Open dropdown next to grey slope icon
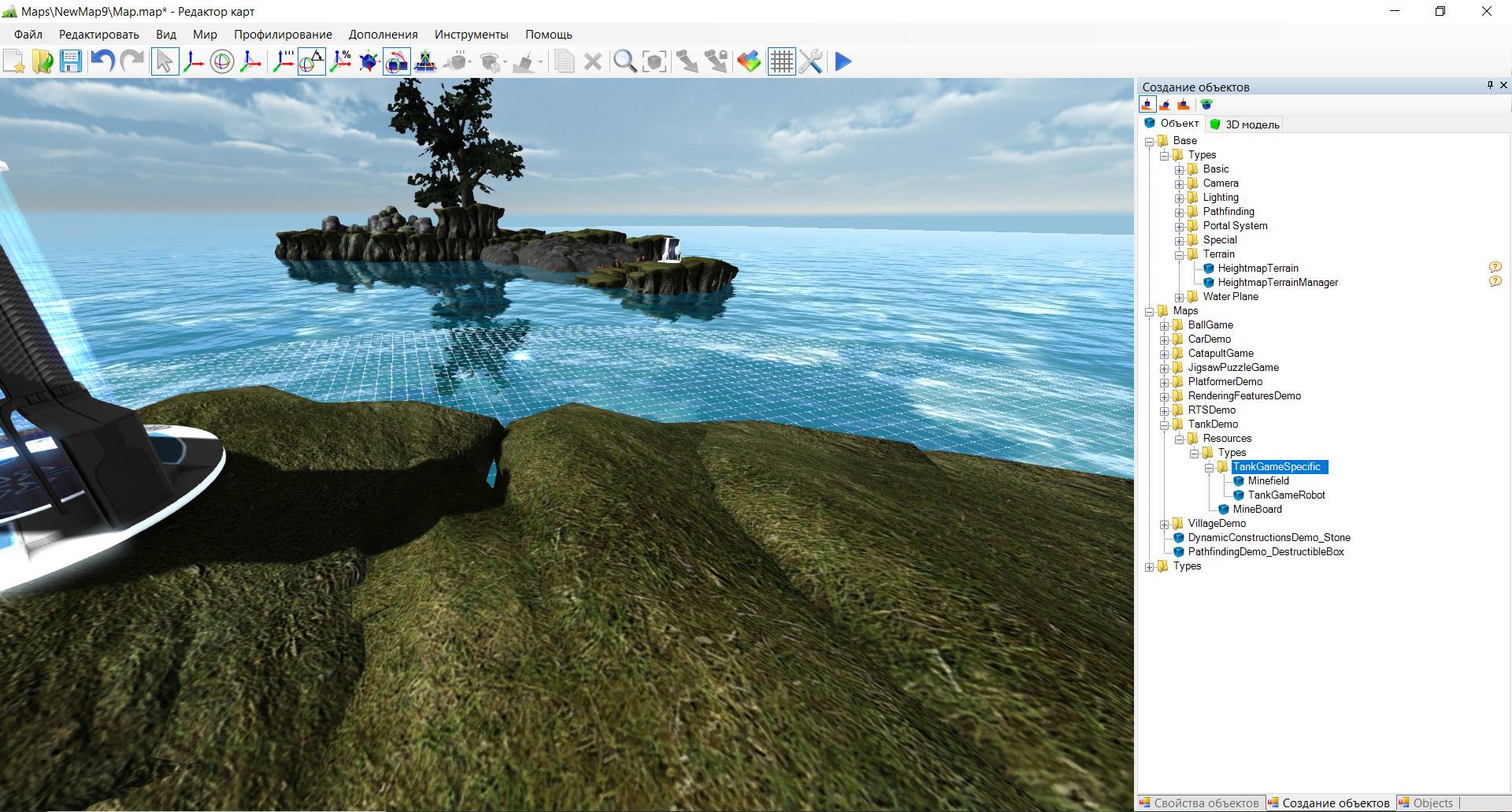The image size is (1512, 812). tap(541, 61)
